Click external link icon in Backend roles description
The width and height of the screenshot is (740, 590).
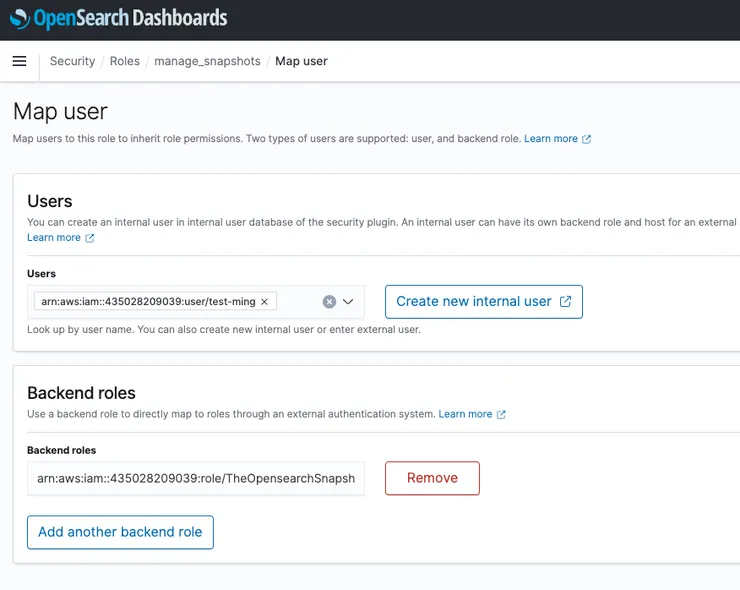(x=501, y=414)
